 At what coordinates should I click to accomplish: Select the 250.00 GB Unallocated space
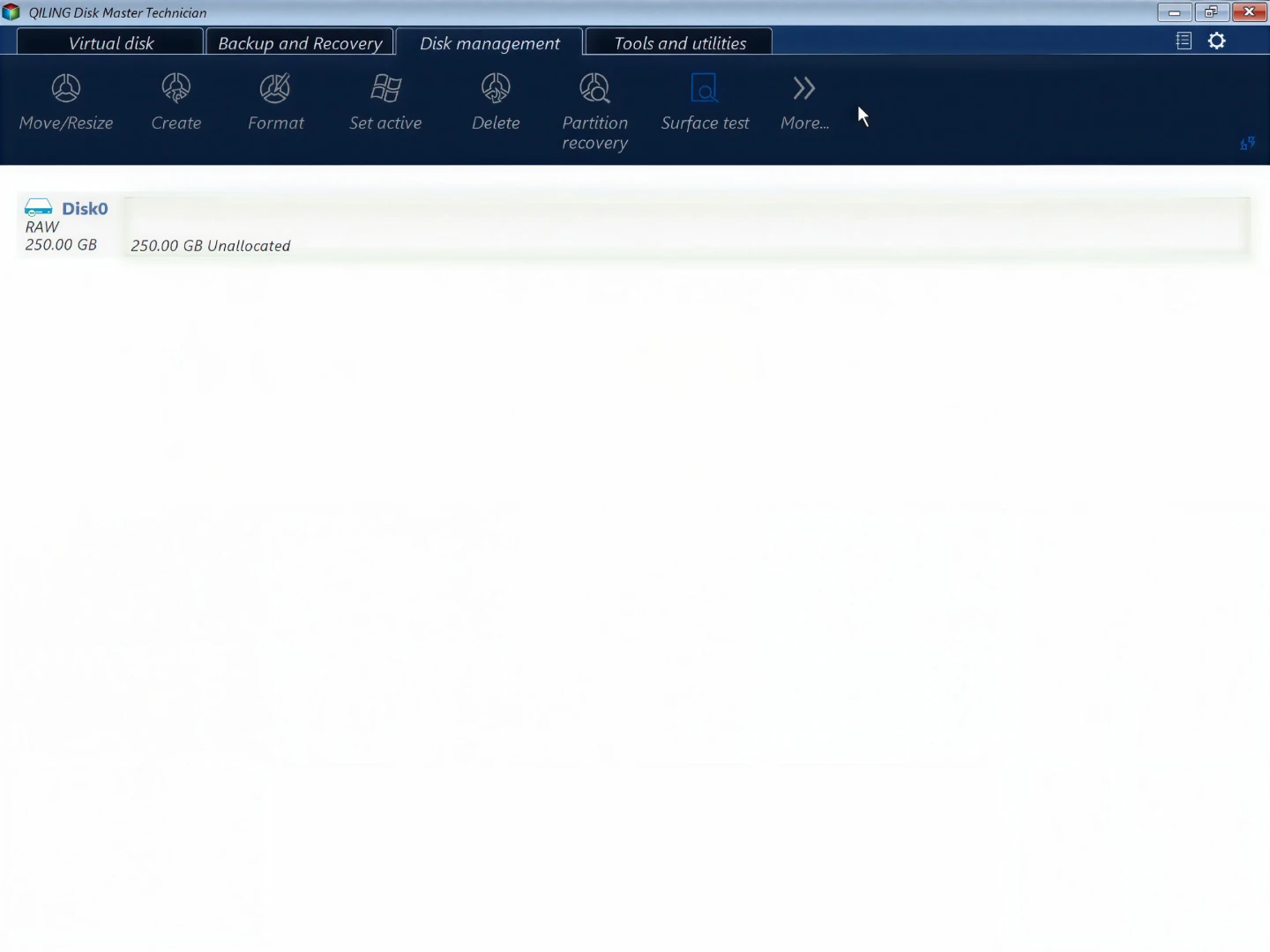[x=687, y=228]
